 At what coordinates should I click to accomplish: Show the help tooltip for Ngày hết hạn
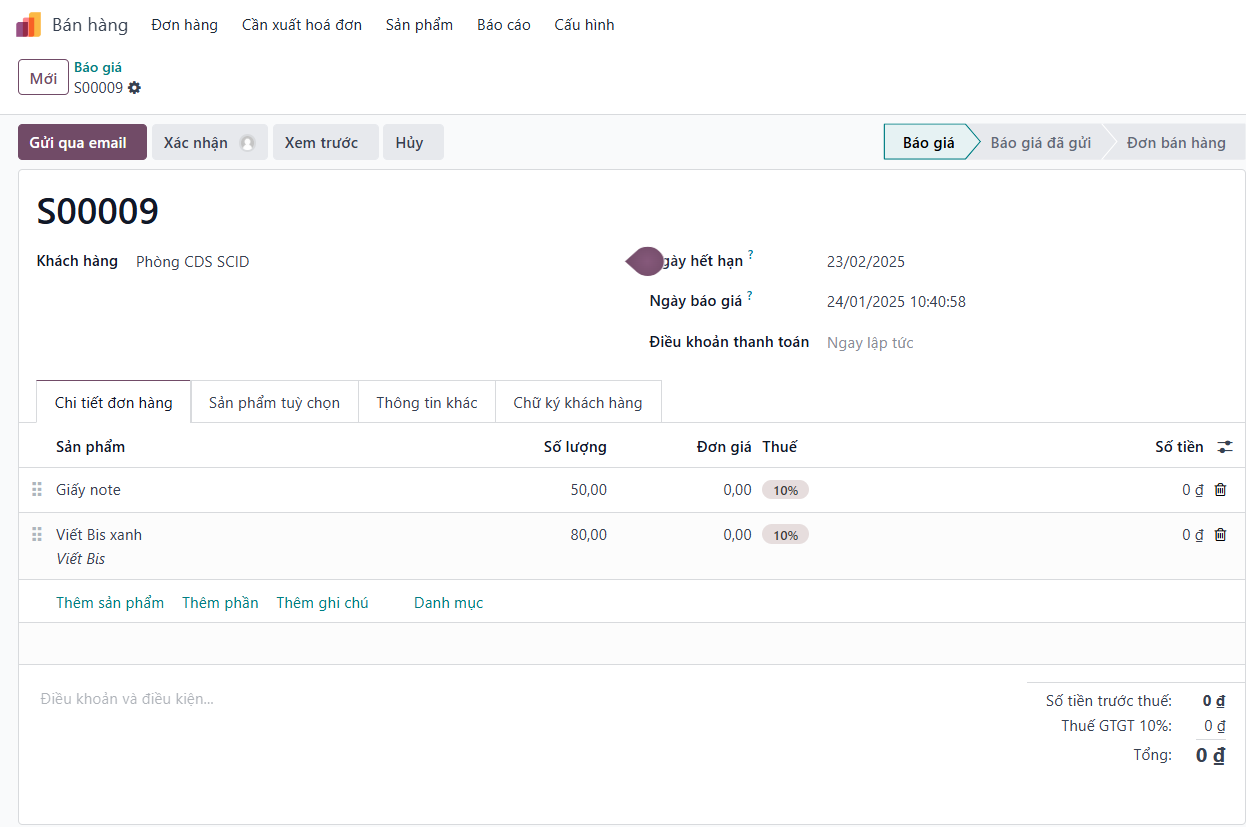(750, 255)
